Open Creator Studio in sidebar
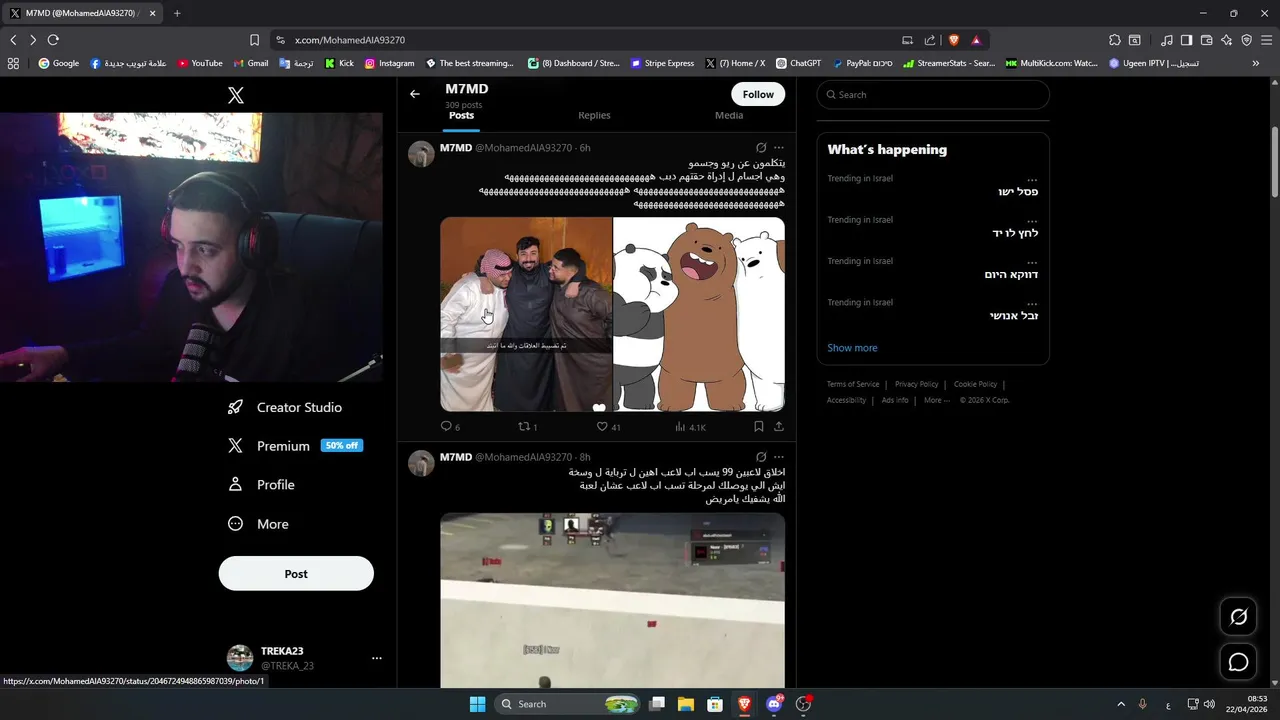 coord(286,407)
